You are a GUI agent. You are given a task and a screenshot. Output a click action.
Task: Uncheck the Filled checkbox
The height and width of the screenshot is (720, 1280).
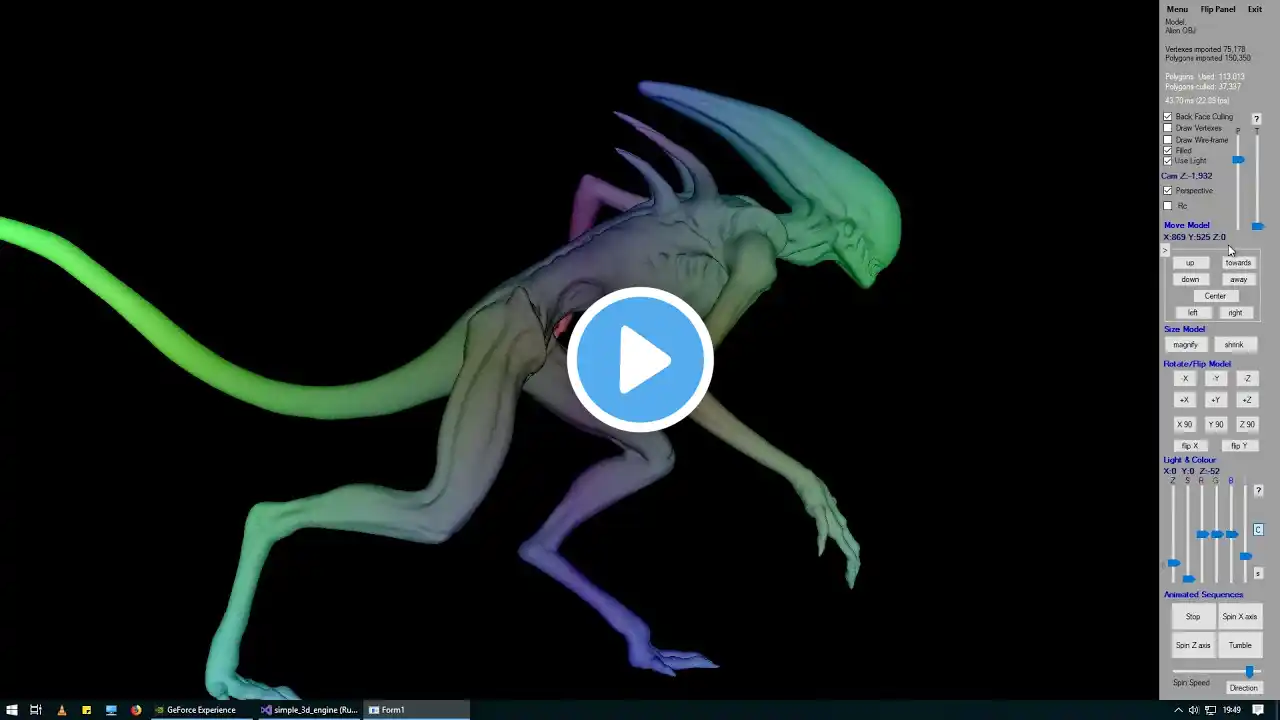tap(1167, 151)
